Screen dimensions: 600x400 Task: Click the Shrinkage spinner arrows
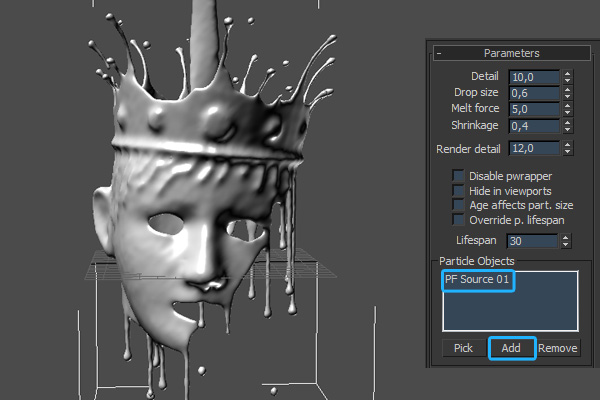coord(567,127)
